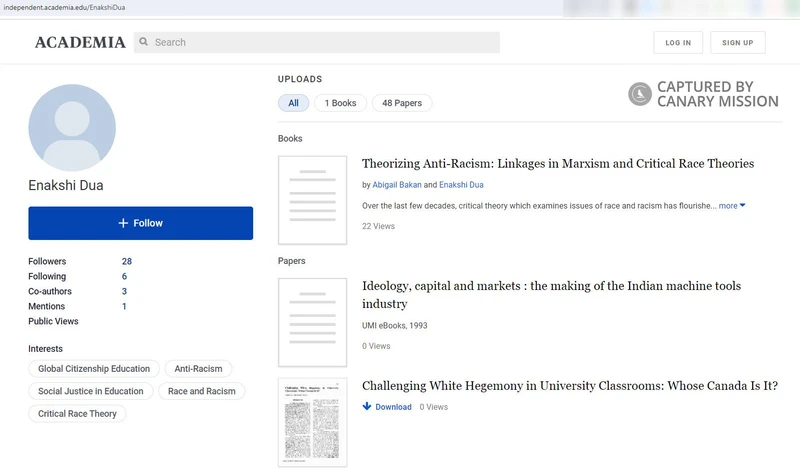
Task: Click the profile avatar placeholder image
Action: tap(72, 127)
